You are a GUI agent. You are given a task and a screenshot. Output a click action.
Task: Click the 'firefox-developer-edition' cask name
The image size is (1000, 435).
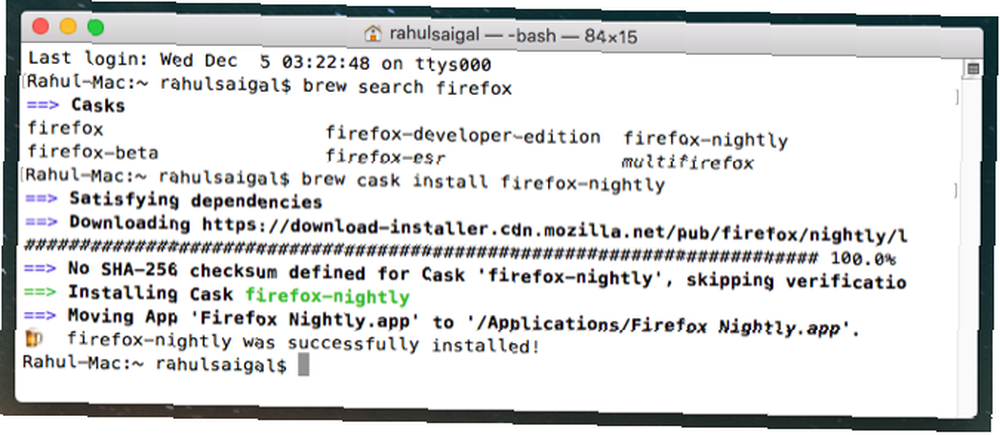(x=463, y=136)
